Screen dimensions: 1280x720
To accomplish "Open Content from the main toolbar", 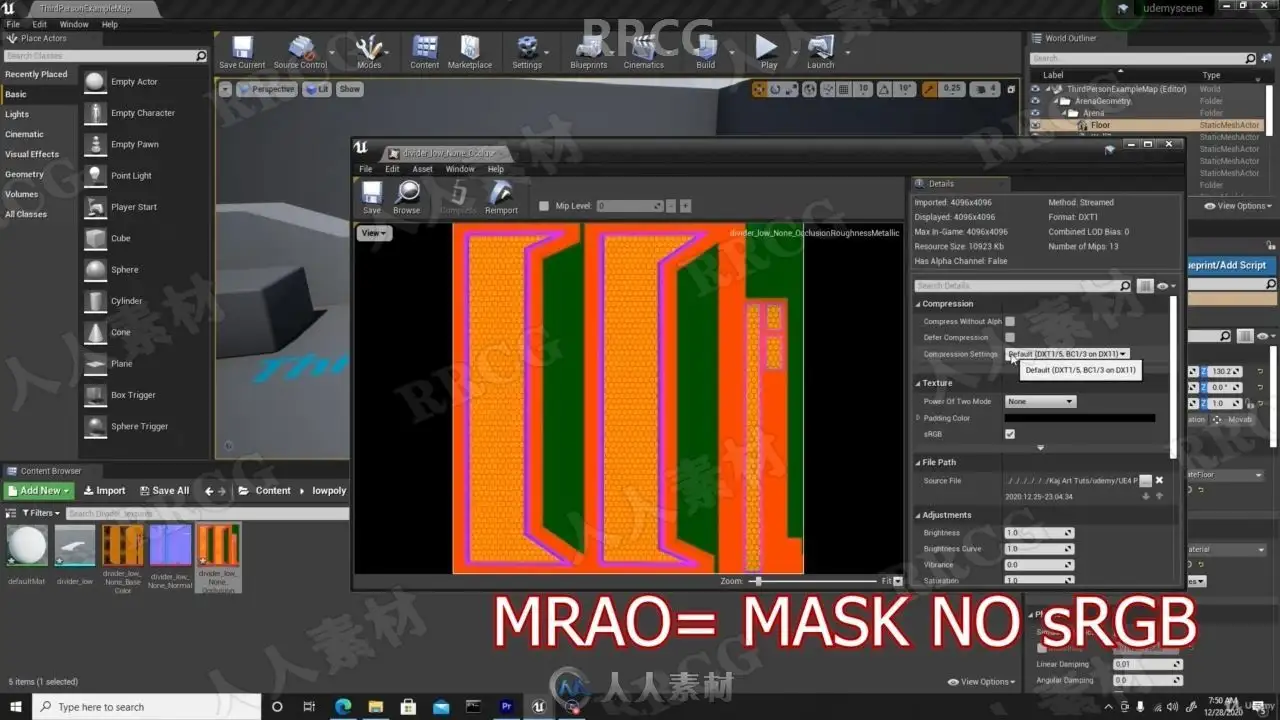I will click(425, 52).
